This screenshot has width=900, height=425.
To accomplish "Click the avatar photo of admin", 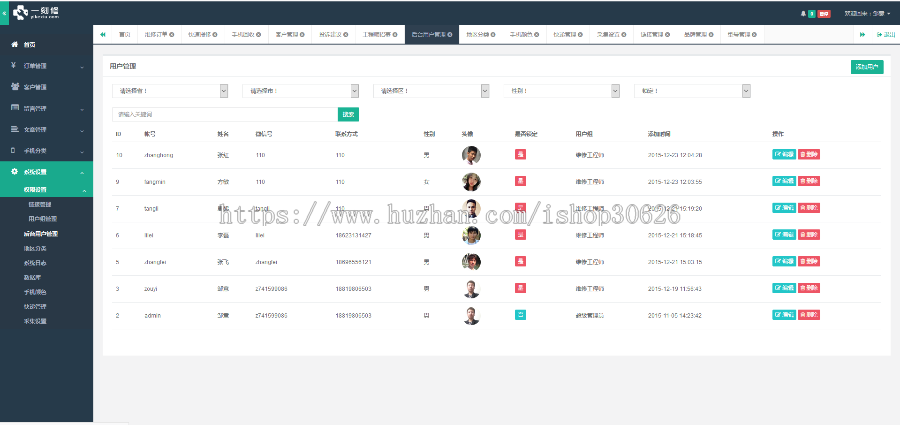I will coord(471,315).
